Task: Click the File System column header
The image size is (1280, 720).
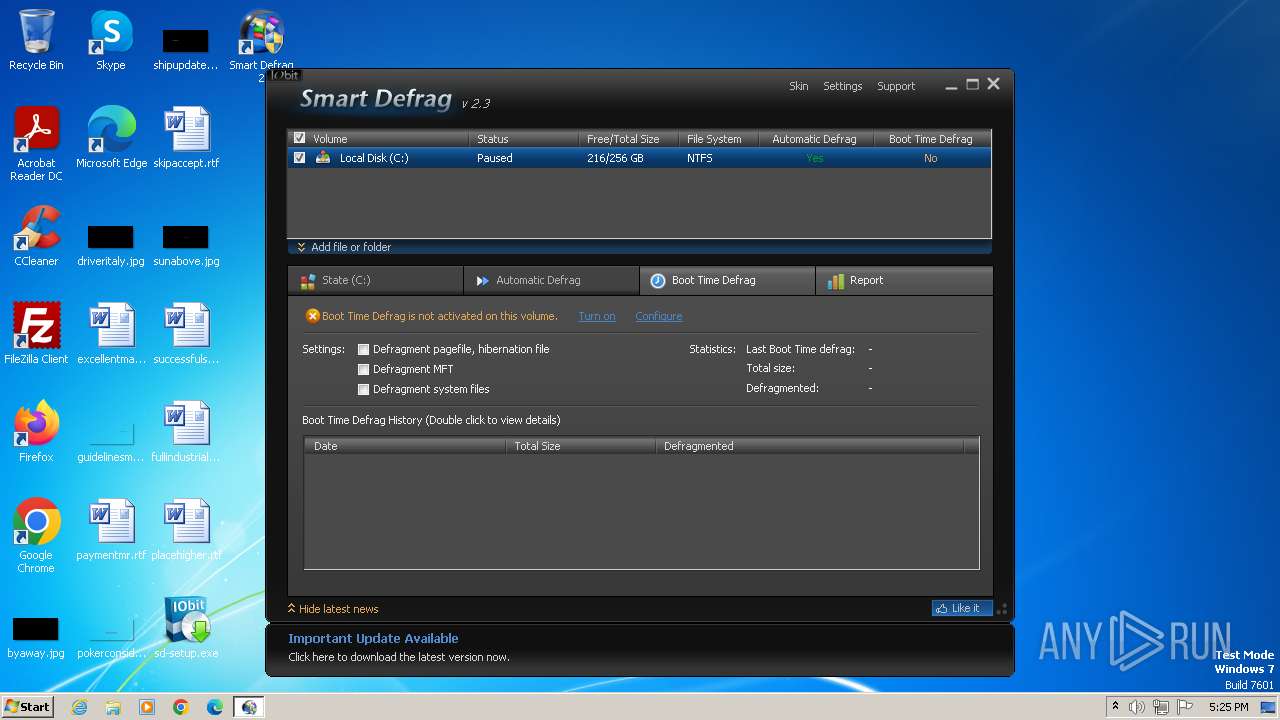Action: pos(718,139)
